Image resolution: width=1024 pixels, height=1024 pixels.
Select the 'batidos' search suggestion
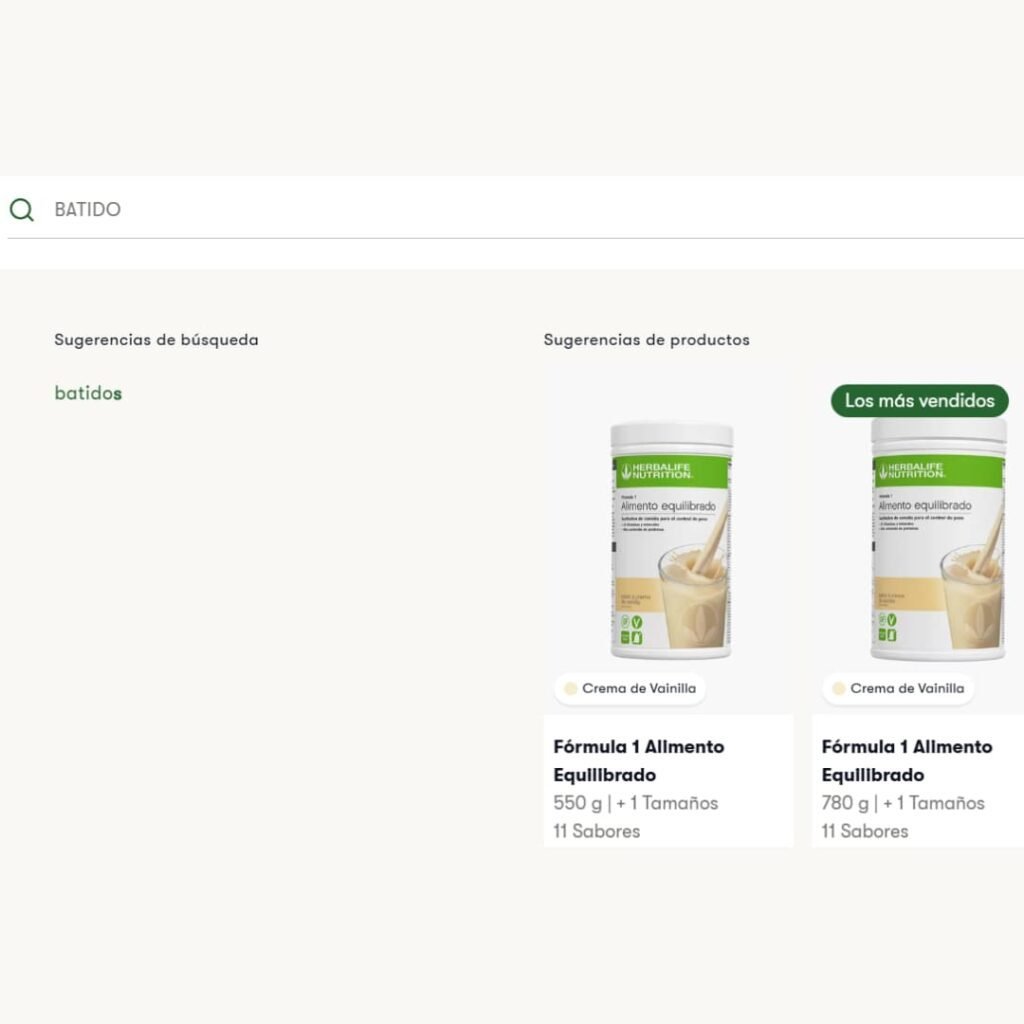(88, 393)
